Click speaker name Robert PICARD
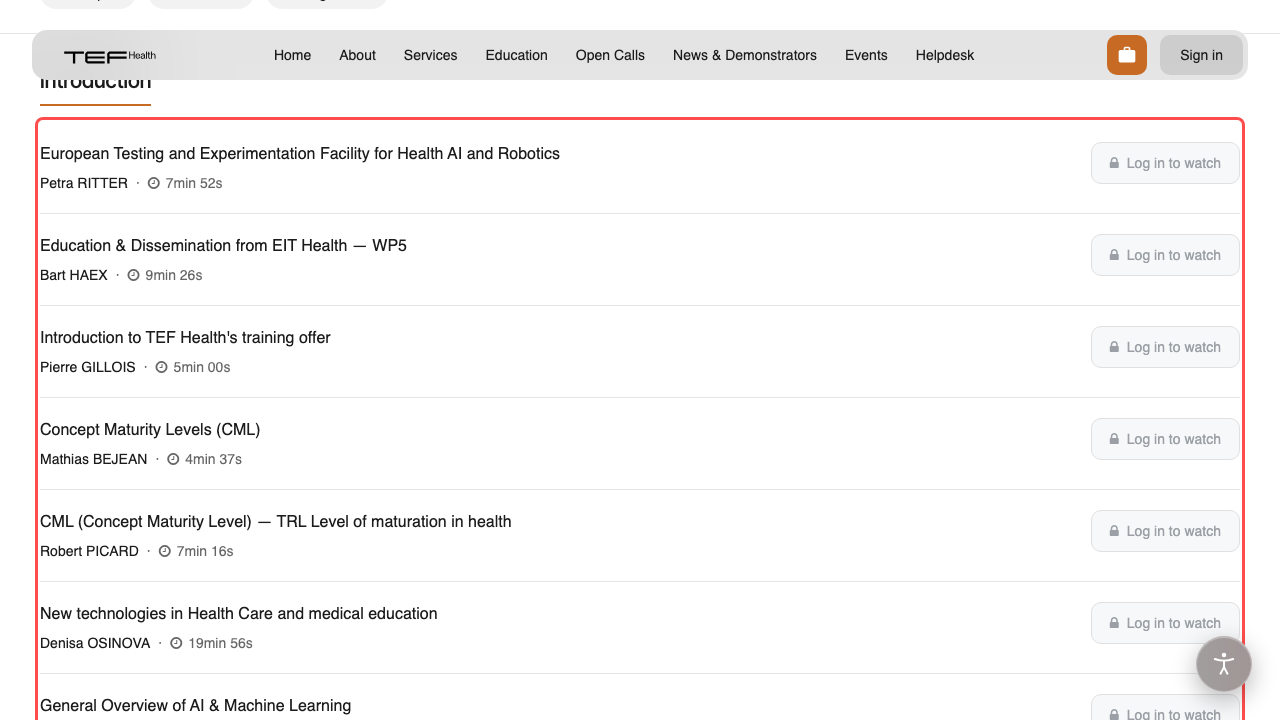Image resolution: width=1280 pixels, height=720 pixels. click(89, 551)
